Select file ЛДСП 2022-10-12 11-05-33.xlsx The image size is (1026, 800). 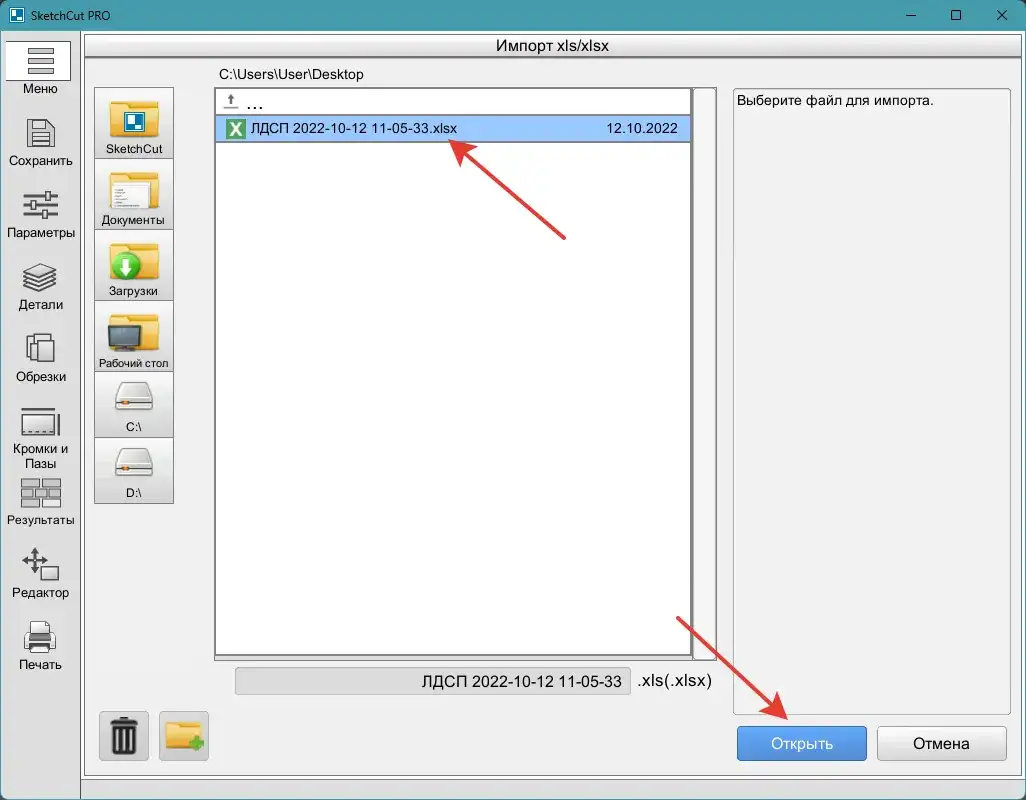(354, 129)
